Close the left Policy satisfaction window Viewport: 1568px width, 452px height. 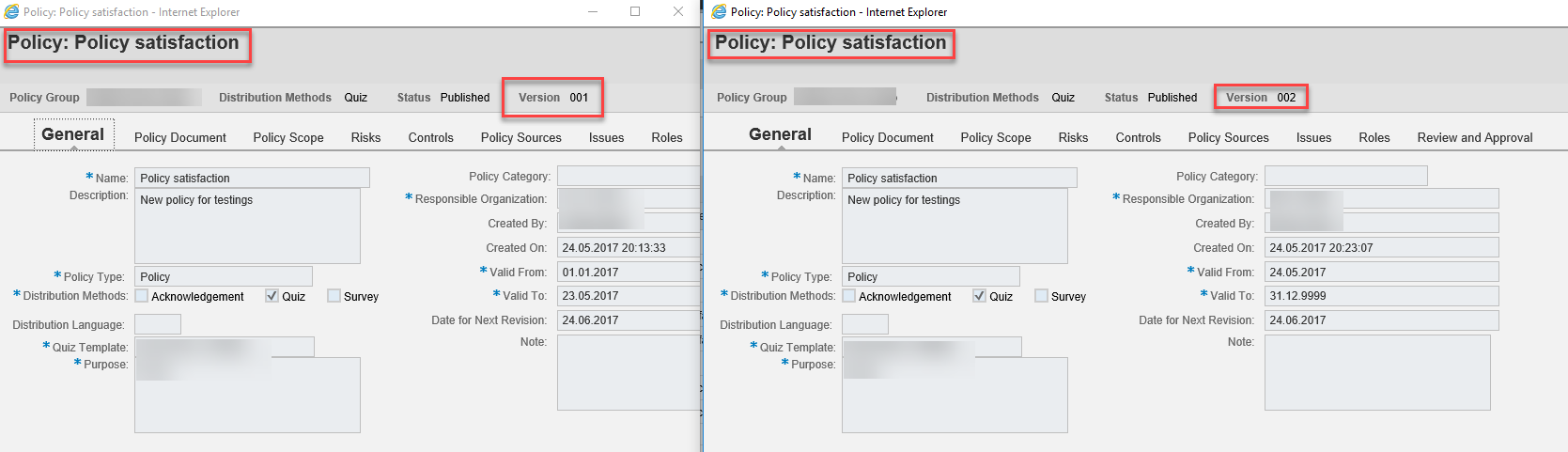pyautogui.click(x=678, y=12)
